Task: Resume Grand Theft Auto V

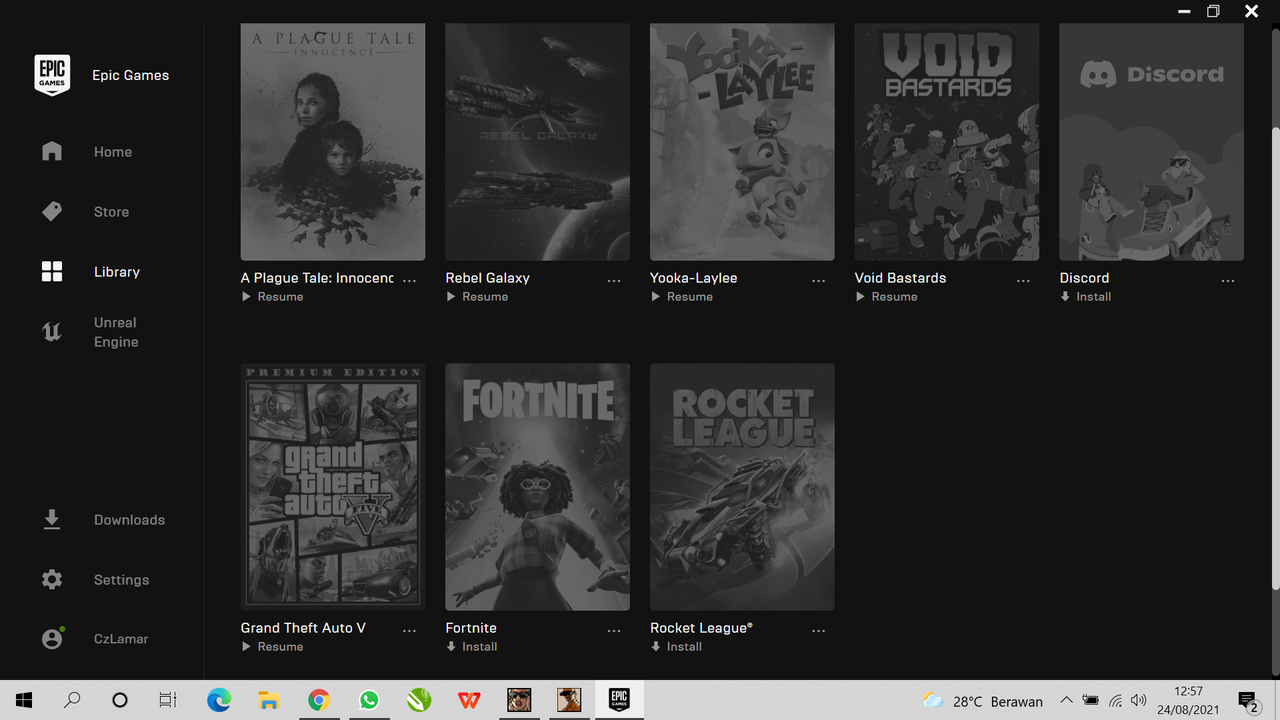Action: coord(272,647)
